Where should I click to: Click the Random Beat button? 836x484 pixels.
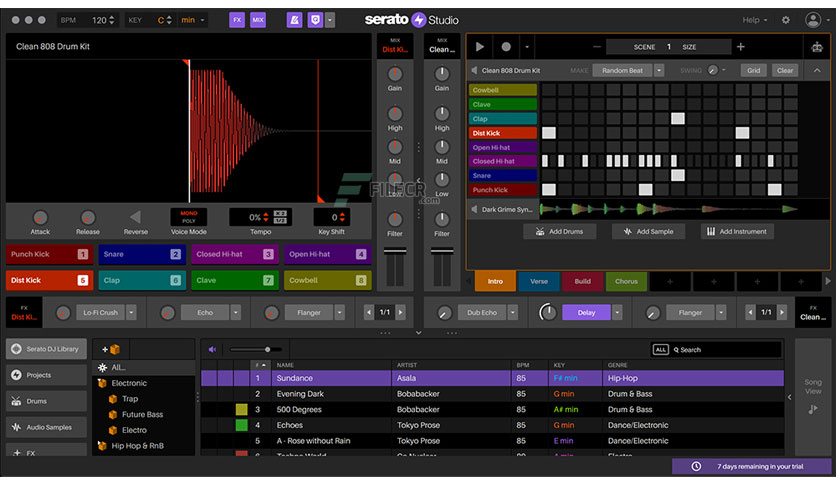(622, 70)
